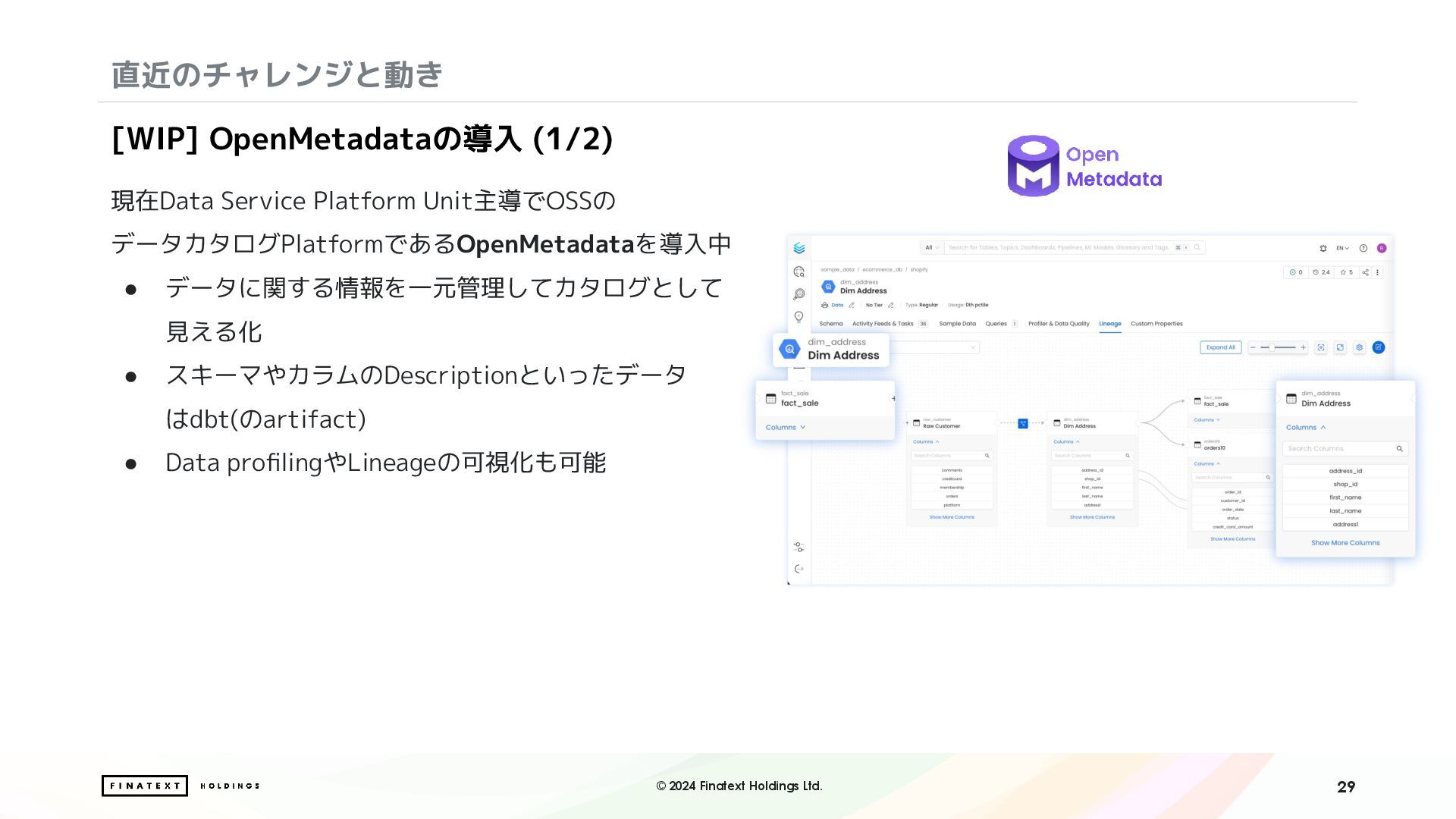Open shopify breadcrumb link
This screenshot has height=819, width=1456.
click(919, 269)
